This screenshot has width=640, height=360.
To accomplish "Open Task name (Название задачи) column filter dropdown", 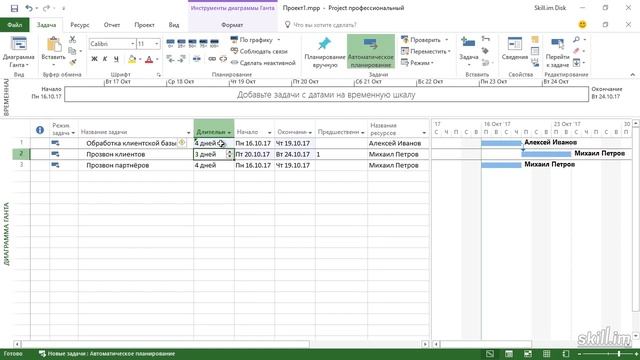I will pyautogui.click(x=189, y=133).
